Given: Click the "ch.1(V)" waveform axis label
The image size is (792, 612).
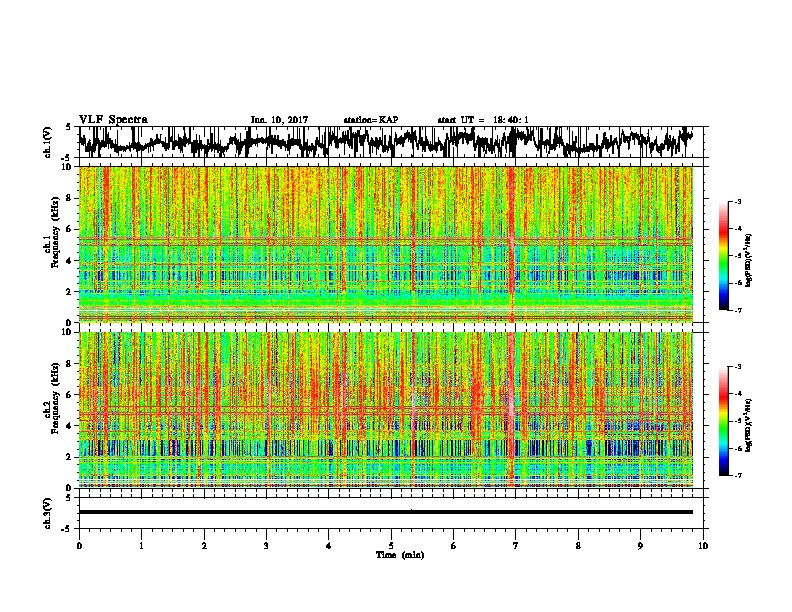Looking at the screenshot, I should [x=48, y=142].
